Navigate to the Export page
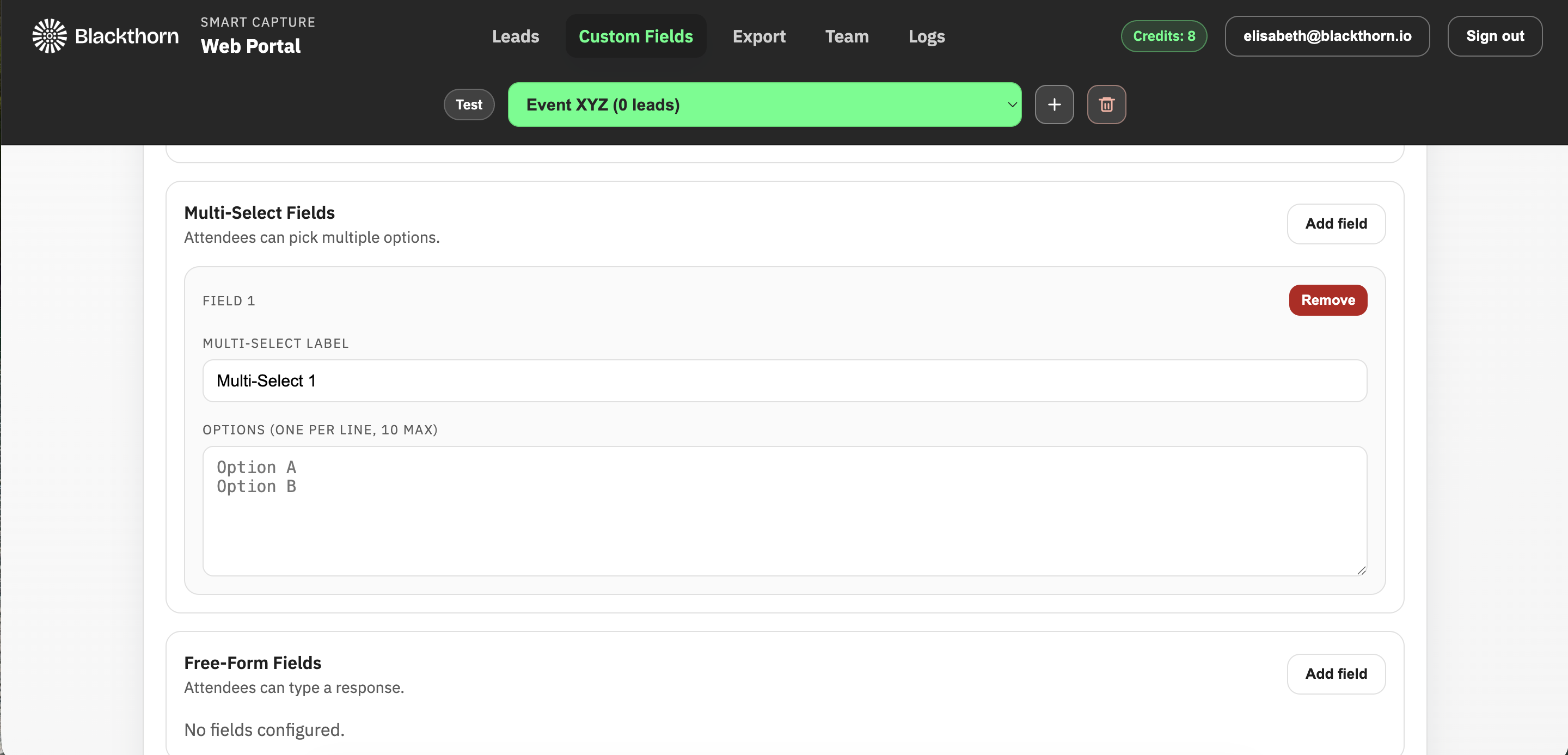This screenshot has width=1568, height=755. tap(759, 36)
